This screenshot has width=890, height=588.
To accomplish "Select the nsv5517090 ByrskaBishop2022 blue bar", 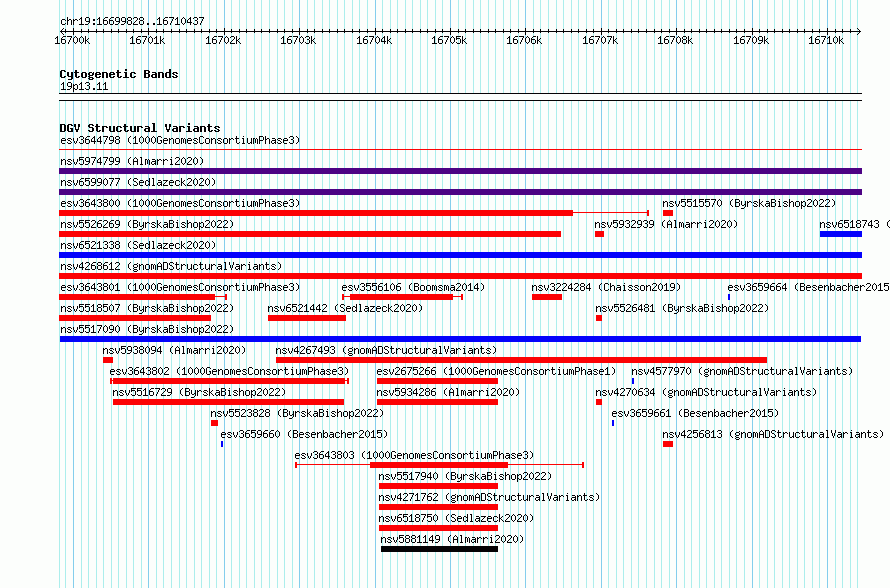I will tap(460, 339).
